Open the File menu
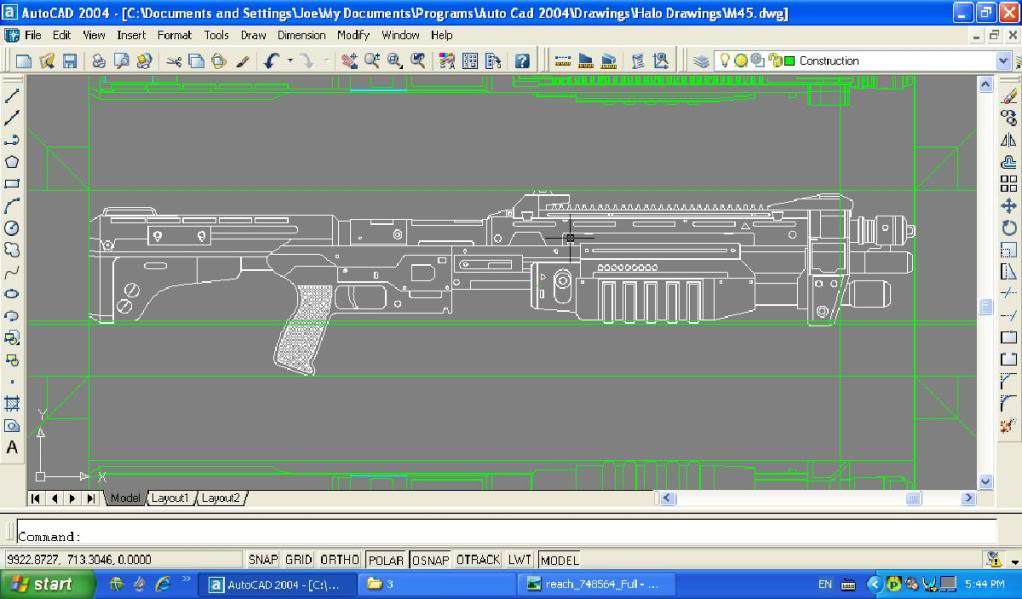1022x599 pixels. tap(32, 35)
